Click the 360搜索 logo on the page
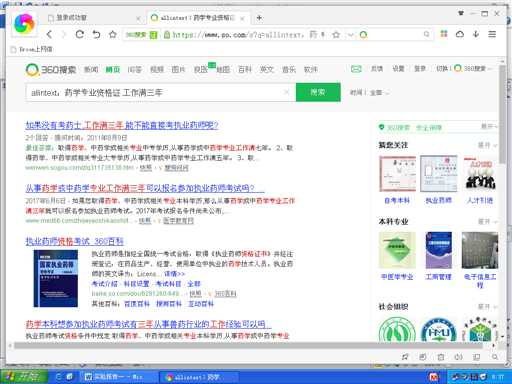Image resolution: width=512 pixels, height=384 pixels. coord(51,70)
